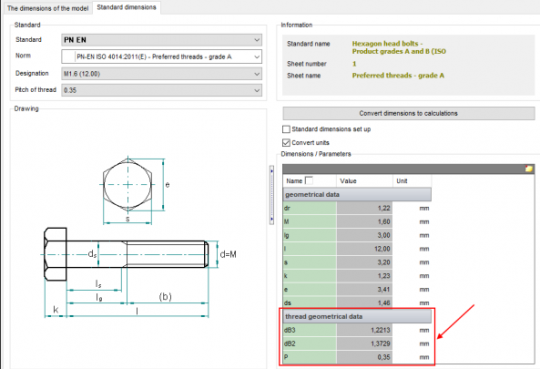Collapse the thread geometrical data group header

[x=357, y=316]
